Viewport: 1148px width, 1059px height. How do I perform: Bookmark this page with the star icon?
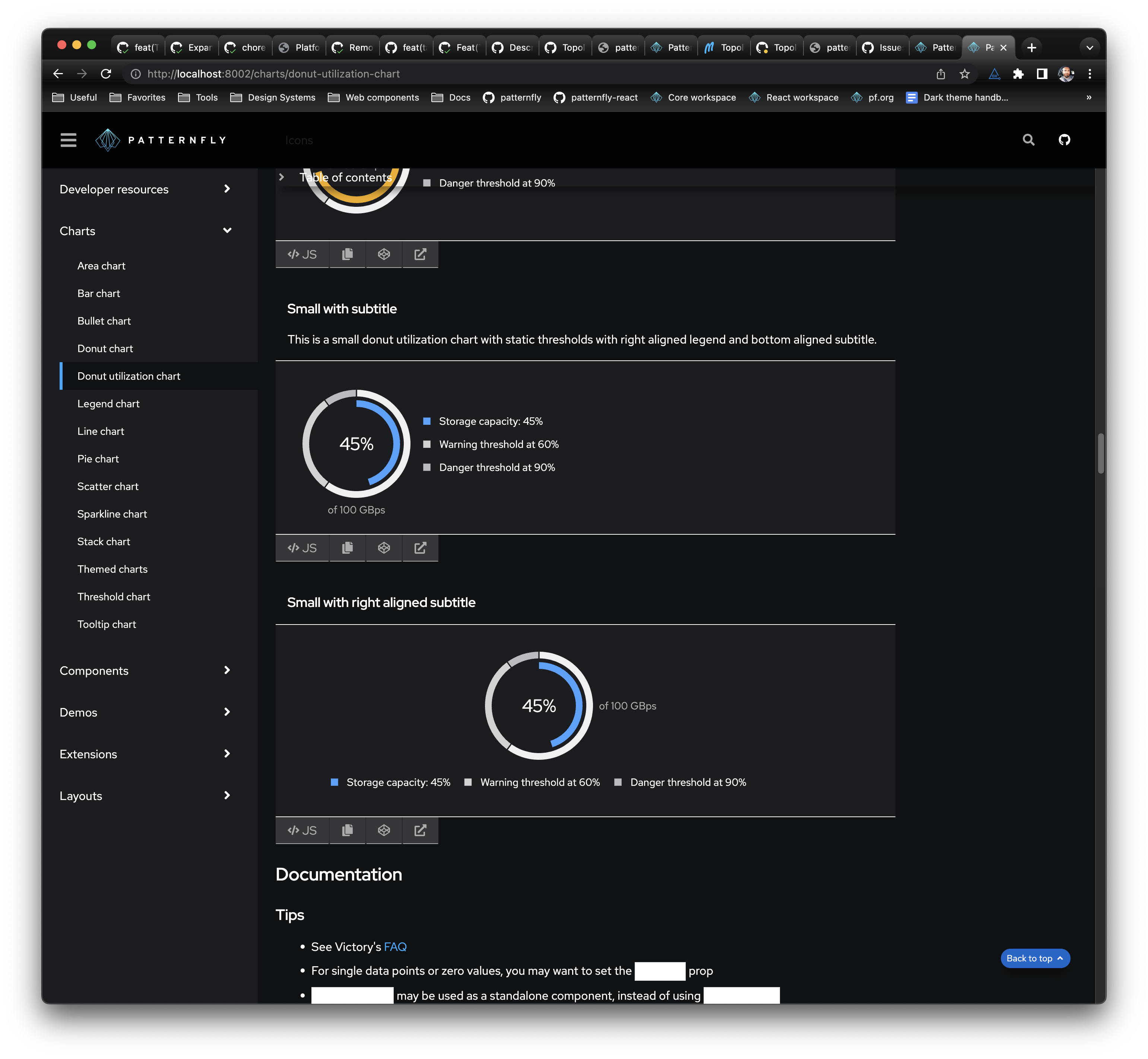(x=965, y=74)
